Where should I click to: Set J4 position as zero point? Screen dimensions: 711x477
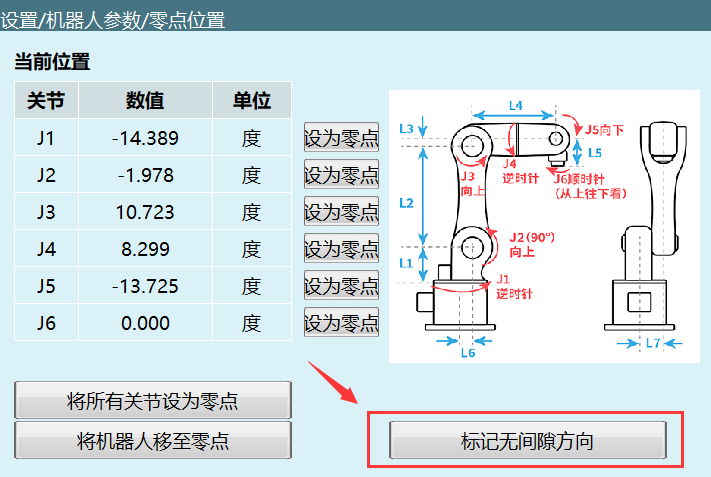[341, 249]
